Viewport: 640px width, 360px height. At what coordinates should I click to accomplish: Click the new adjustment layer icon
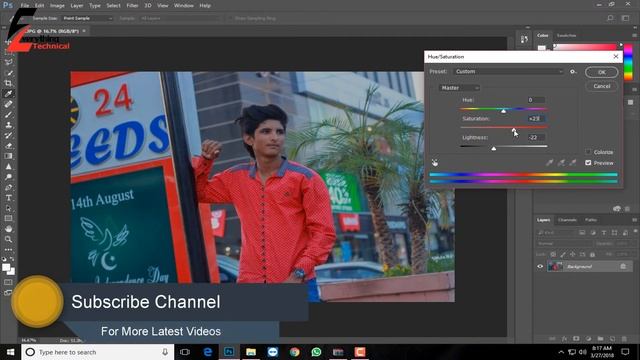click(x=588, y=339)
